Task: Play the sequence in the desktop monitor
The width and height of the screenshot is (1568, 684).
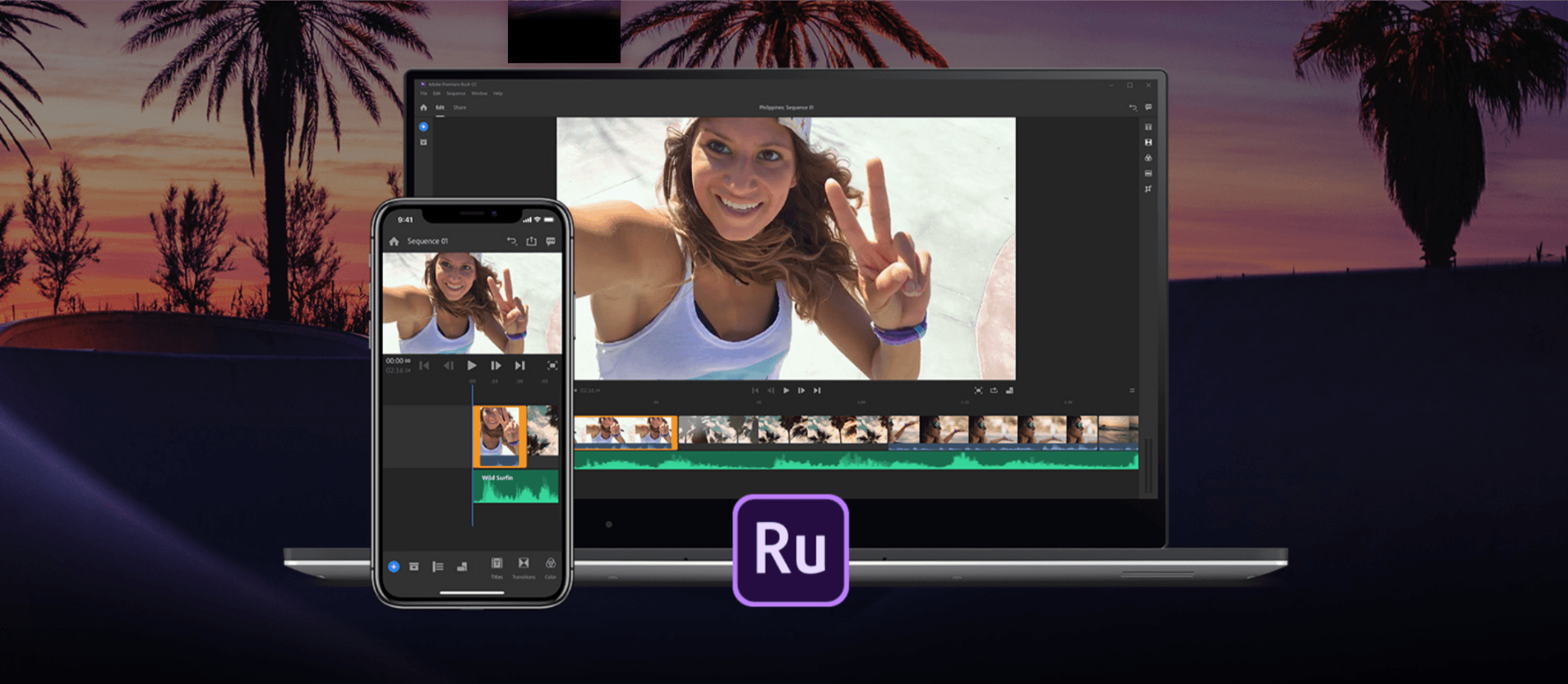Action: [x=786, y=390]
